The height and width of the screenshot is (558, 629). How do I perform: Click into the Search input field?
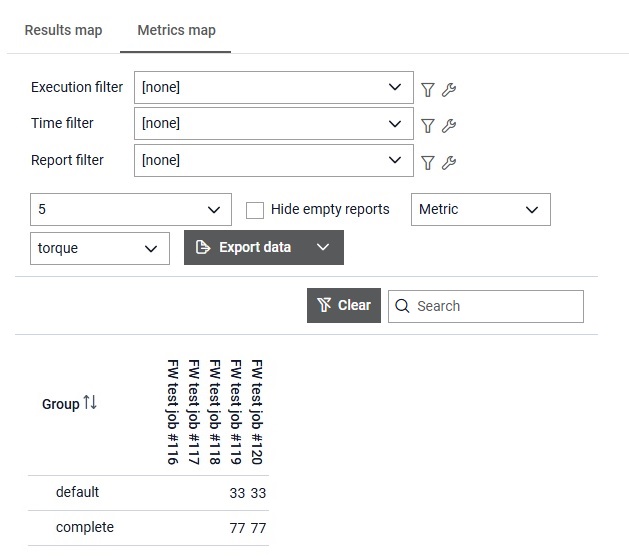tap(495, 306)
